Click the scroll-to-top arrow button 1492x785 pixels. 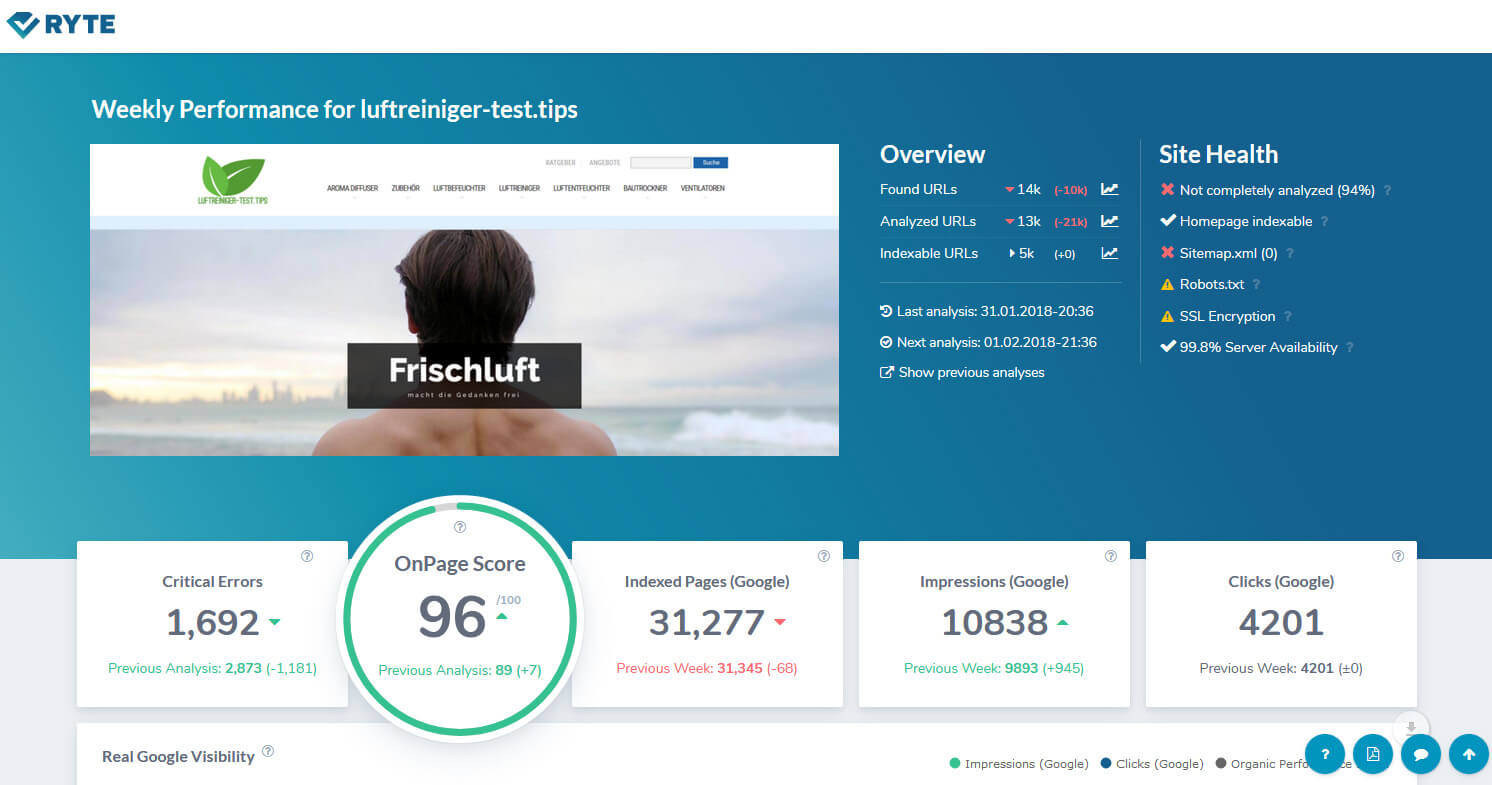coord(1468,755)
